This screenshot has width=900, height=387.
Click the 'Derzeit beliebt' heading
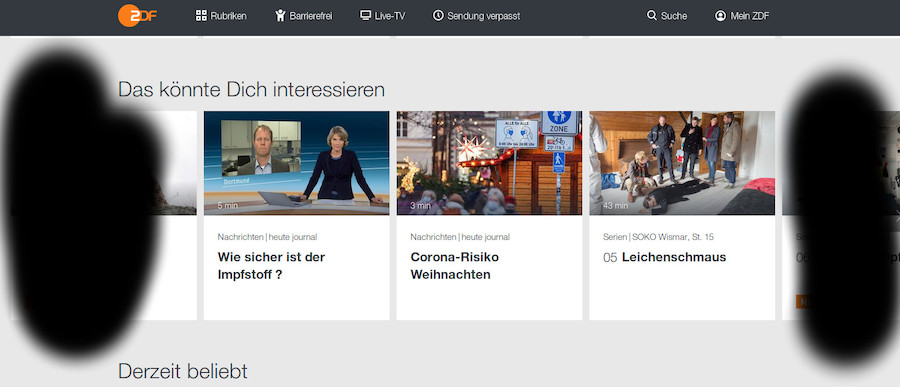(x=183, y=371)
